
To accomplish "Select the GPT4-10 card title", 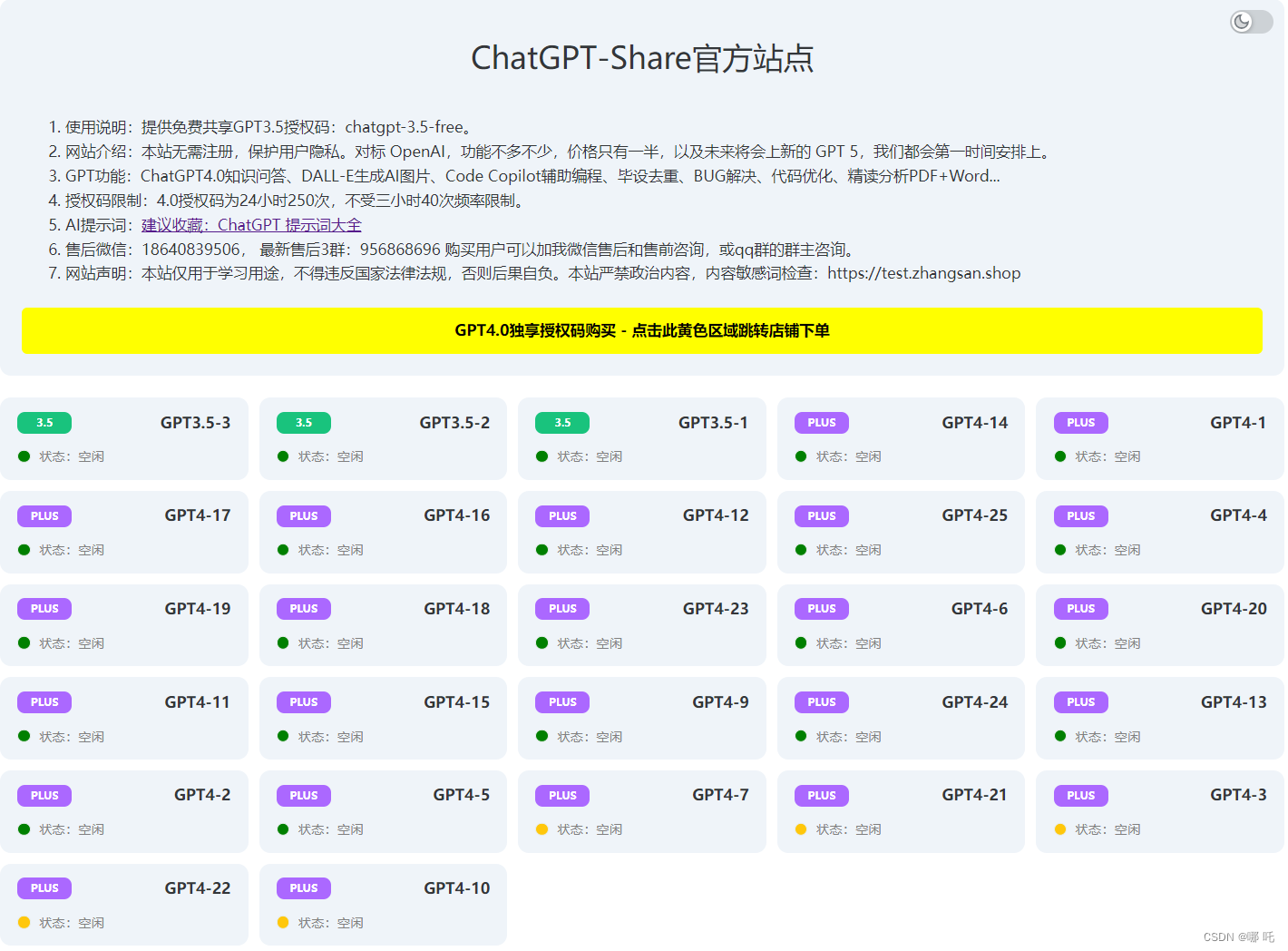I will tap(457, 888).
